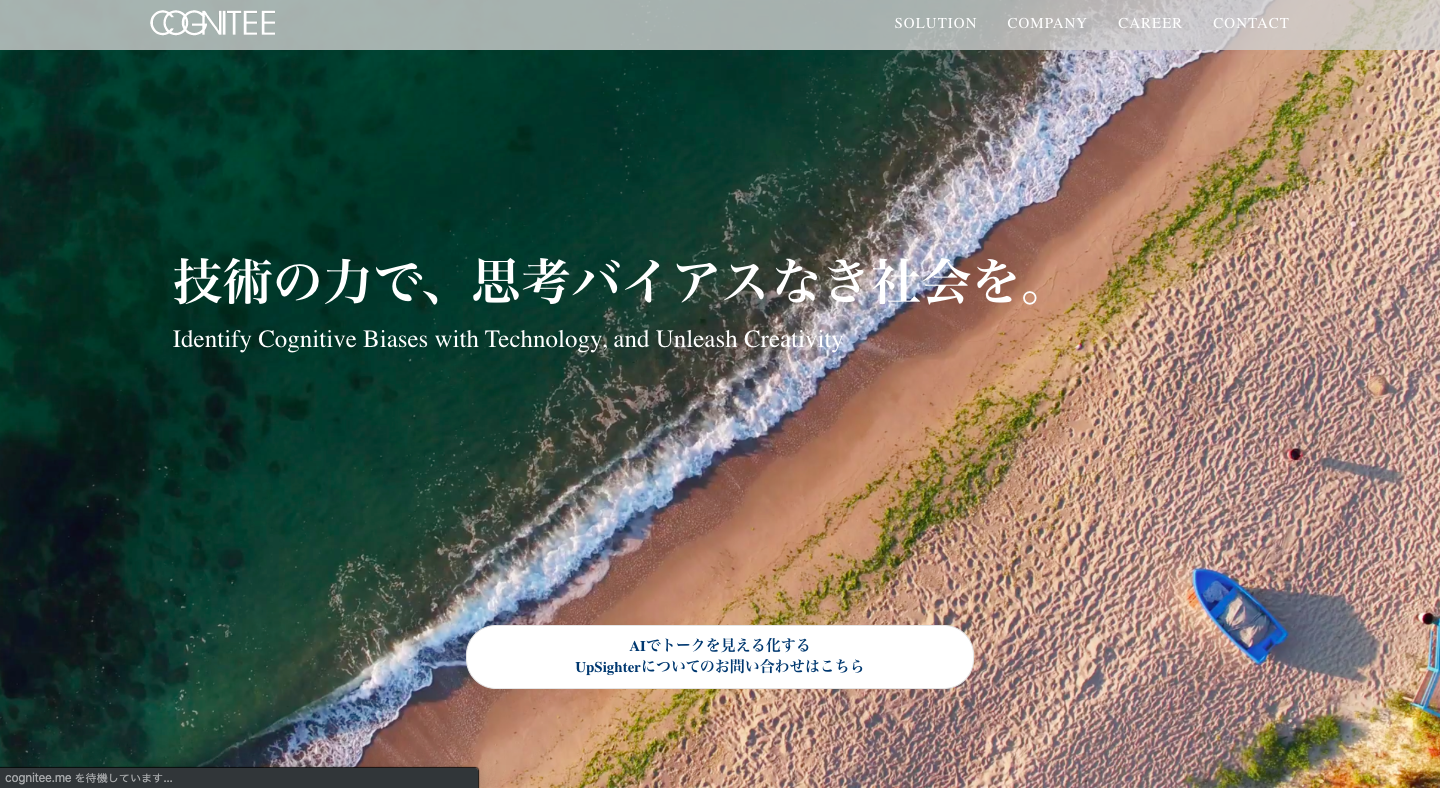This screenshot has width=1440, height=788.
Task: Click the Japanese headline 技術の力で、思考バイアスなき社会を。
Action: [x=612, y=281]
